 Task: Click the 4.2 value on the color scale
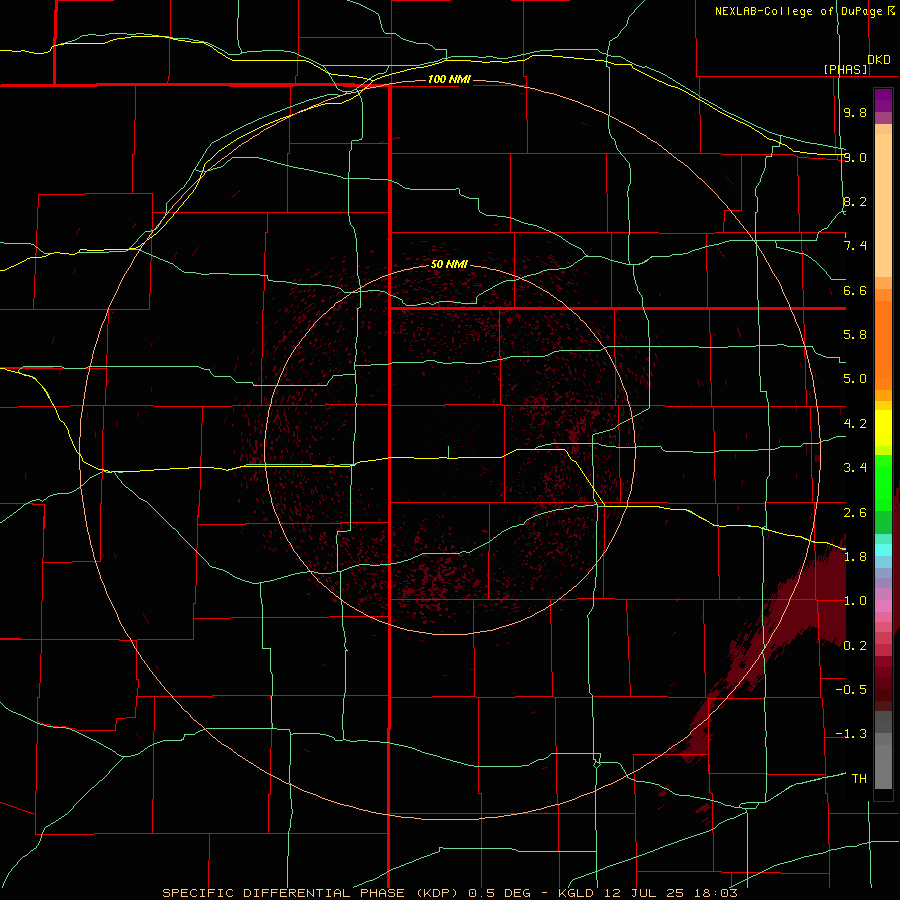[855, 424]
